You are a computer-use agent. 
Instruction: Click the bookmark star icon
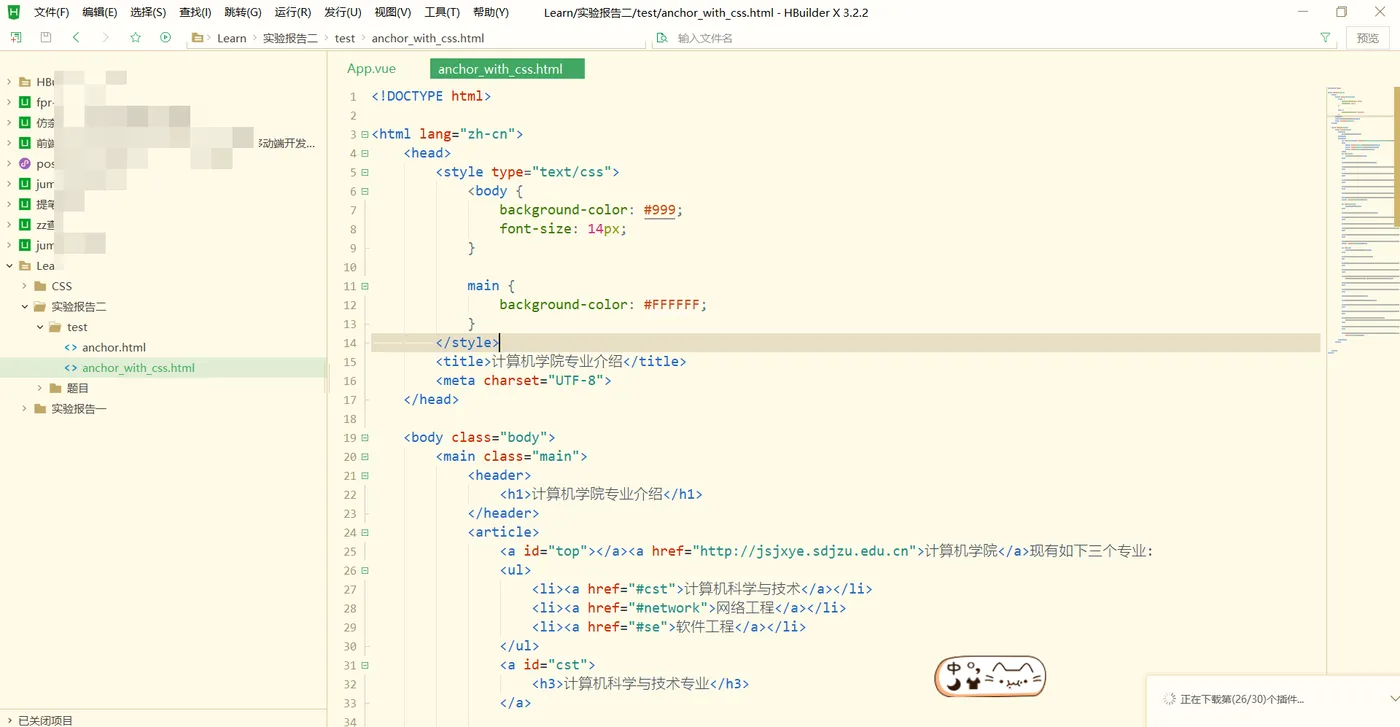coord(136,38)
